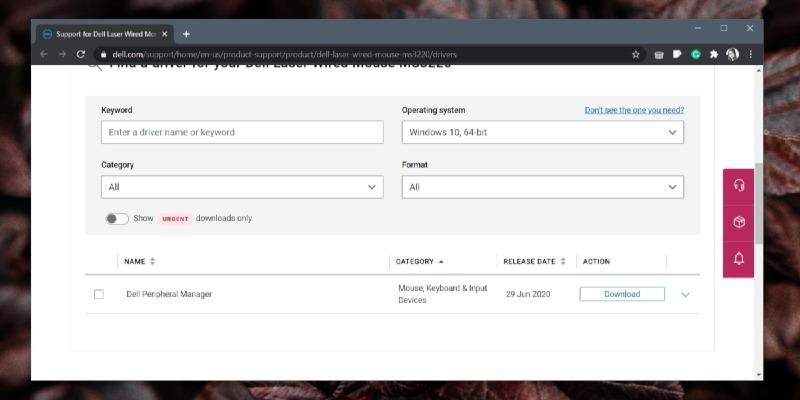The image size is (800, 400).
Task: View site info via the padlock icon
Action: coord(104,55)
